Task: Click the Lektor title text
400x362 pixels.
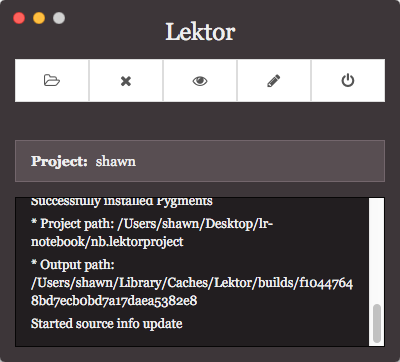Action: click(x=200, y=32)
